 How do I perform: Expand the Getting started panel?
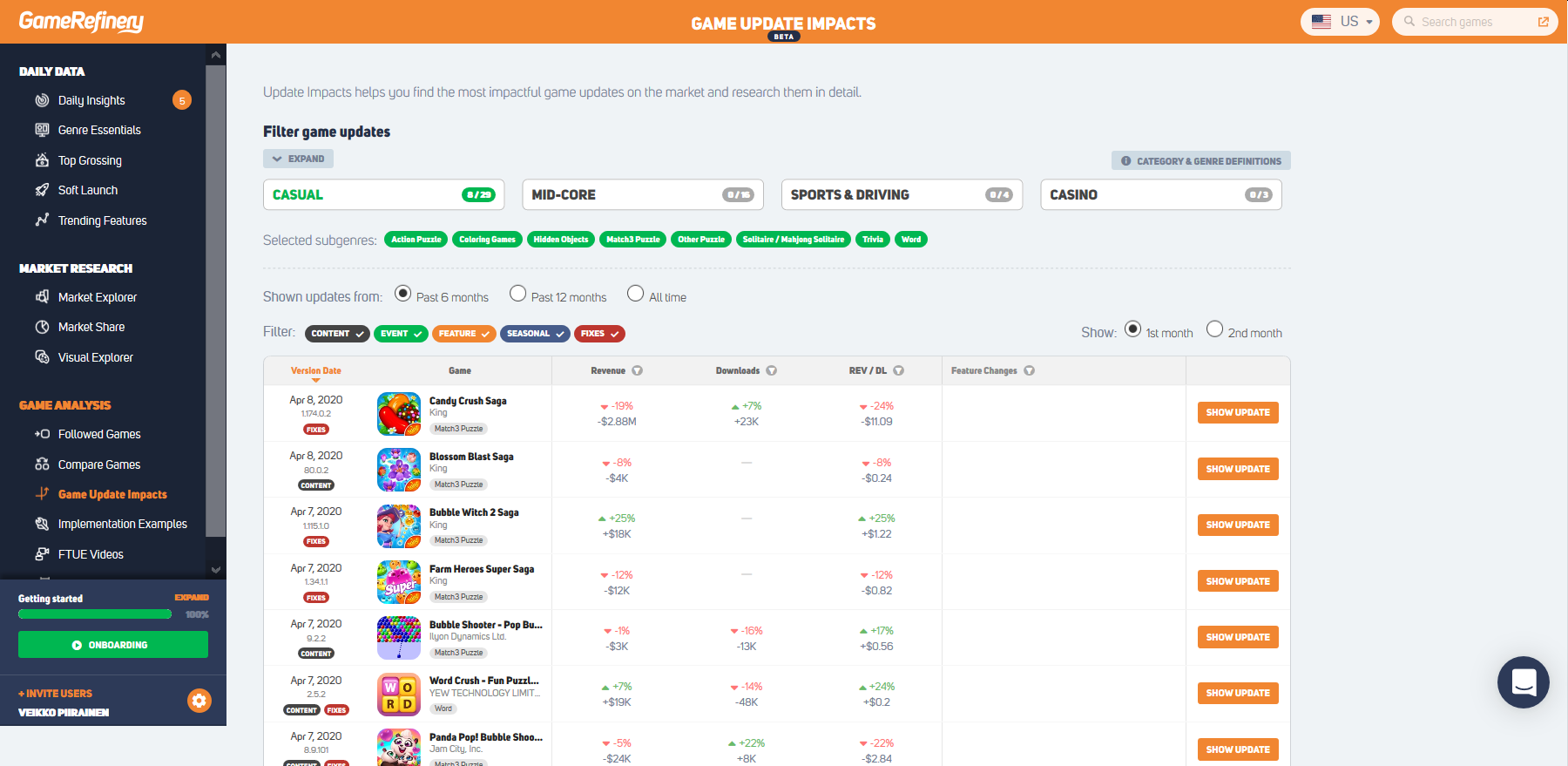point(192,598)
